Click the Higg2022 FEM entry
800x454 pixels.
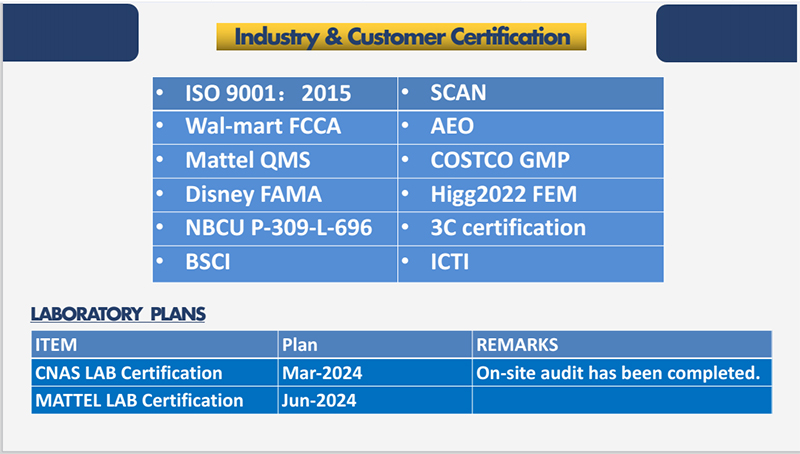coord(531,195)
